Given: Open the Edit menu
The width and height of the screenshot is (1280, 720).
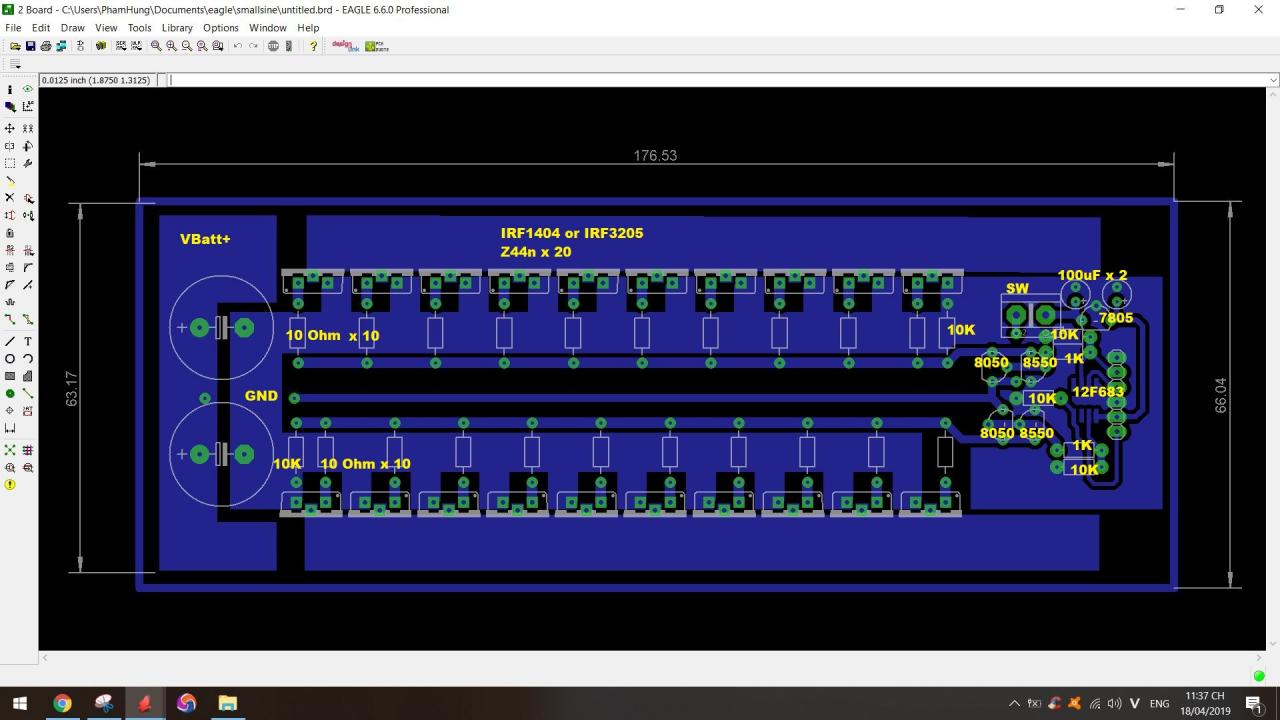Looking at the screenshot, I should 41,28.
